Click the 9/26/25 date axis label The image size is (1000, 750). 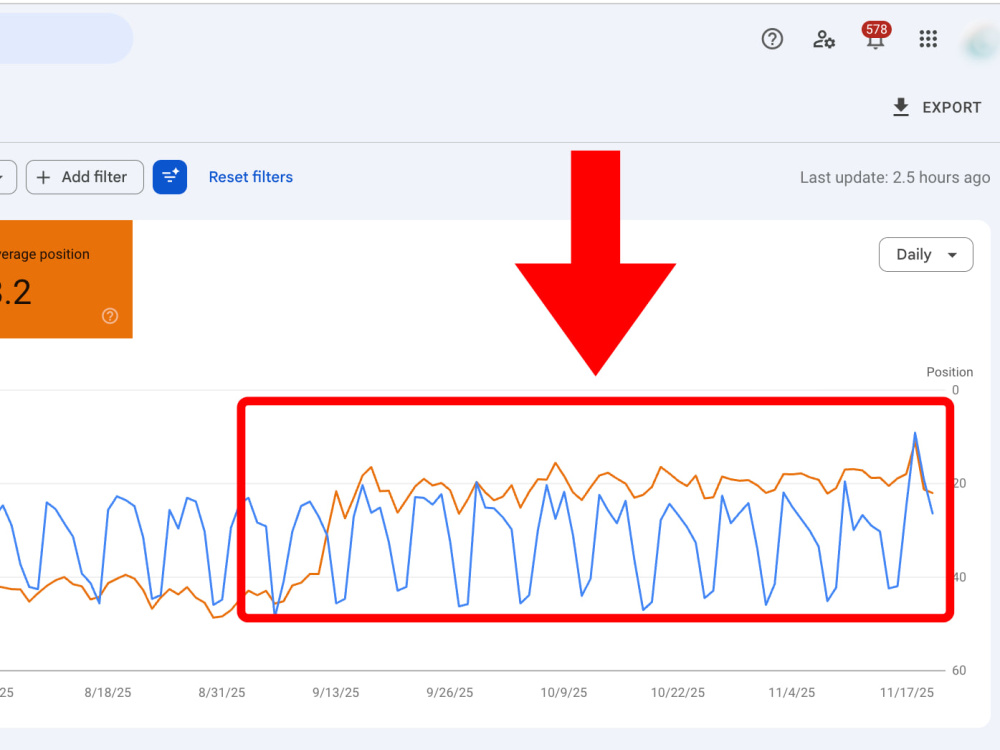[450, 693]
